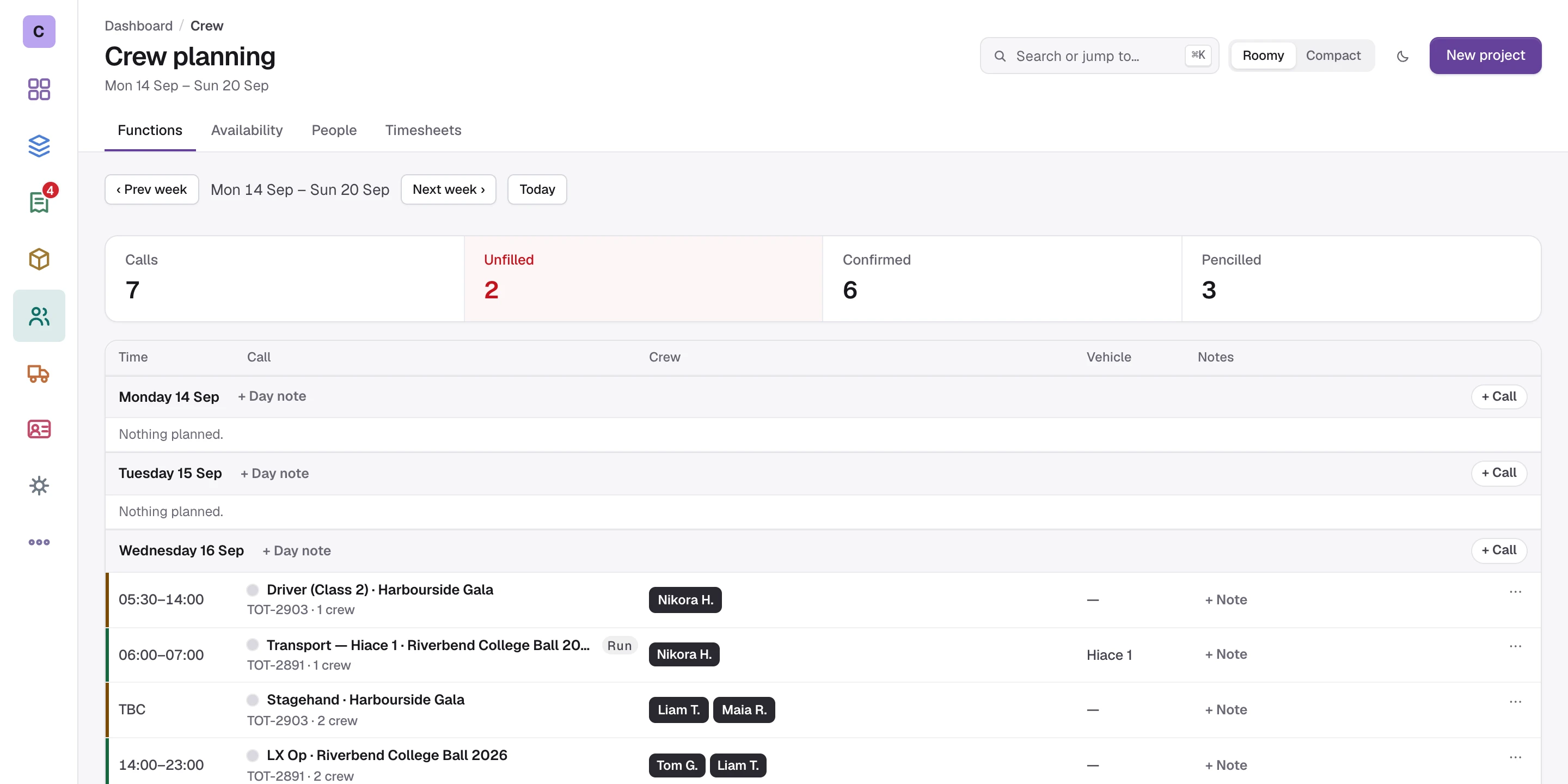Open the layers stack icon in sidebar
Screen dimensions: 1568x784
pos(39,145)
